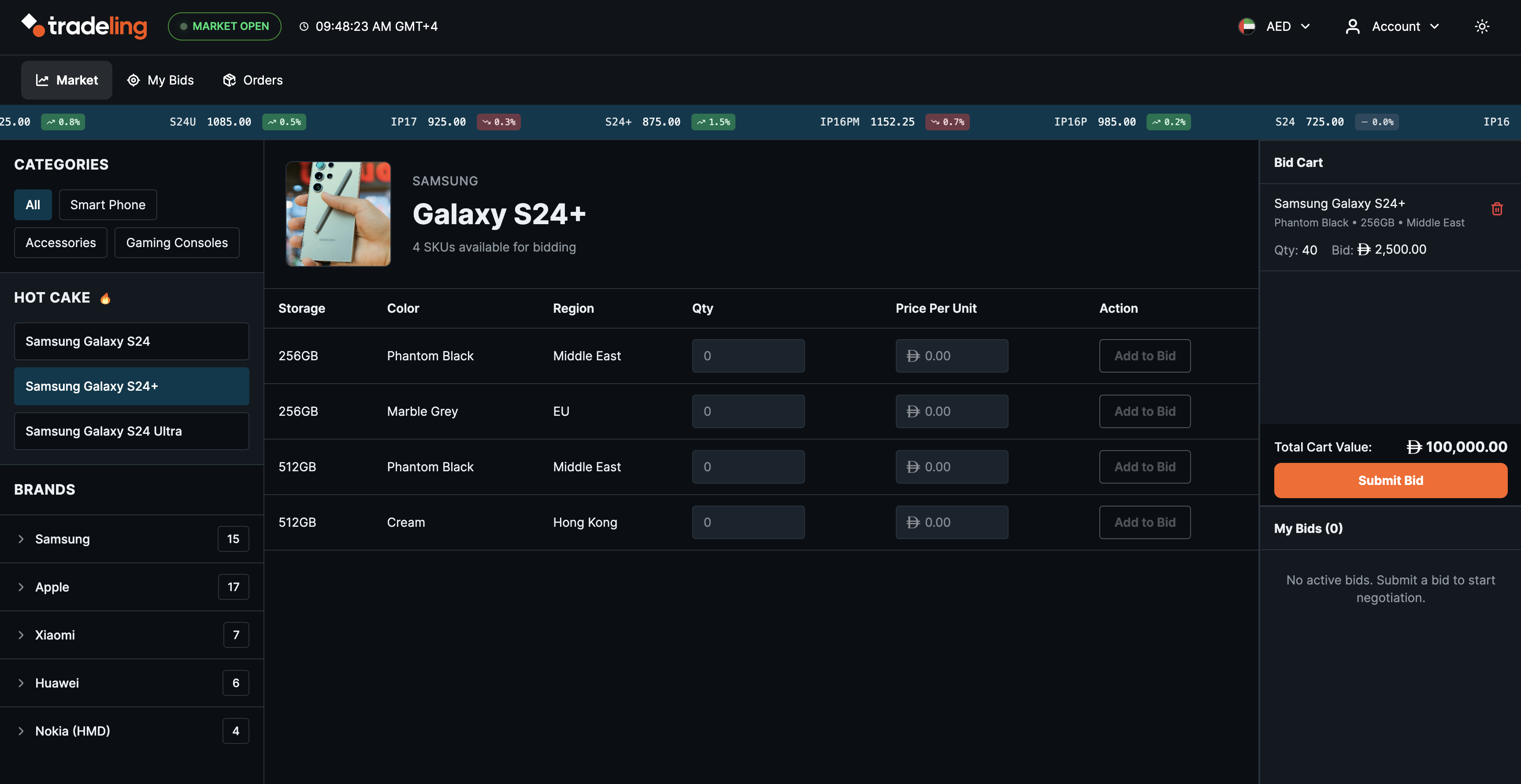Click the S24+ ticker 1.5% up badge
Image resolution: width=1521 pixels, height=784 pixels.
point(712,122)
